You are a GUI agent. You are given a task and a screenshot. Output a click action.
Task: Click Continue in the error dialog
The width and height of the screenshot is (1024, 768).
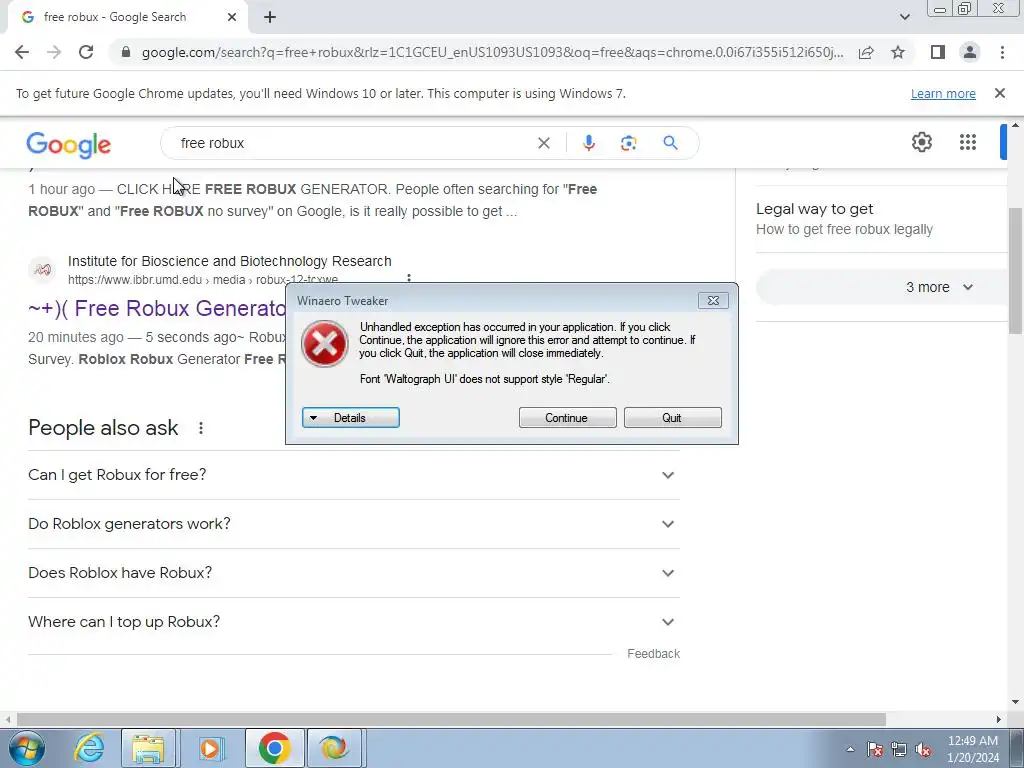(568, 418)
